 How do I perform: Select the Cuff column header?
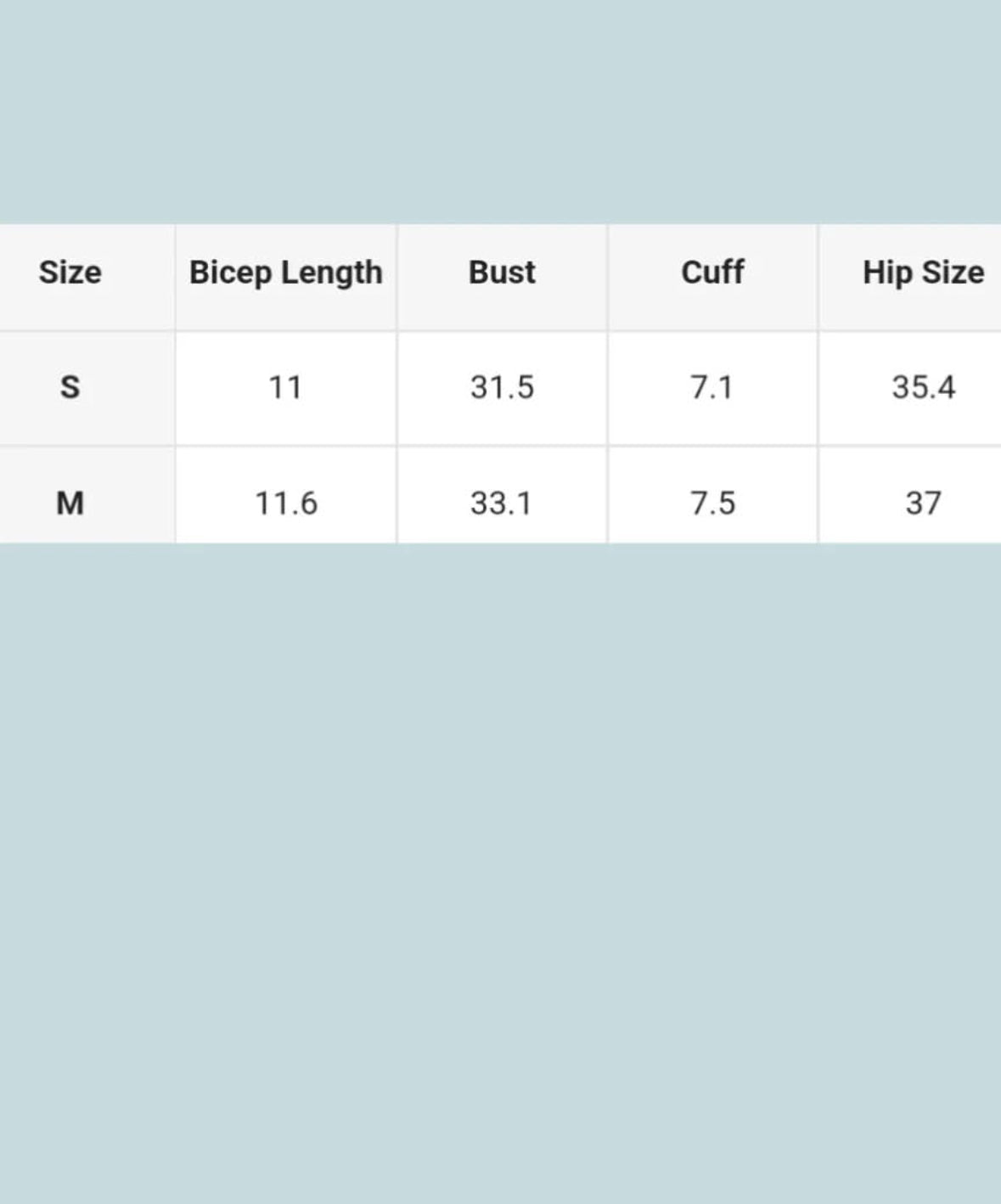[712, 273]
